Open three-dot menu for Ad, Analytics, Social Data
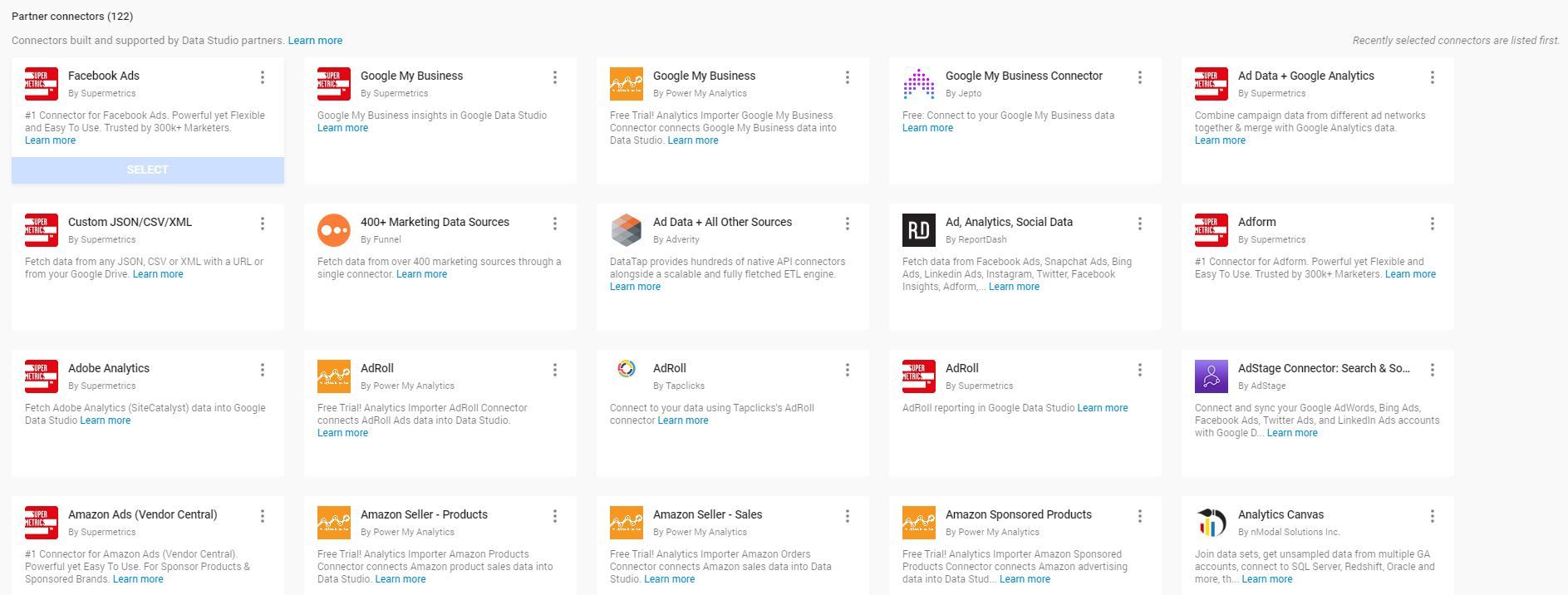 (x=1140, y=224)
